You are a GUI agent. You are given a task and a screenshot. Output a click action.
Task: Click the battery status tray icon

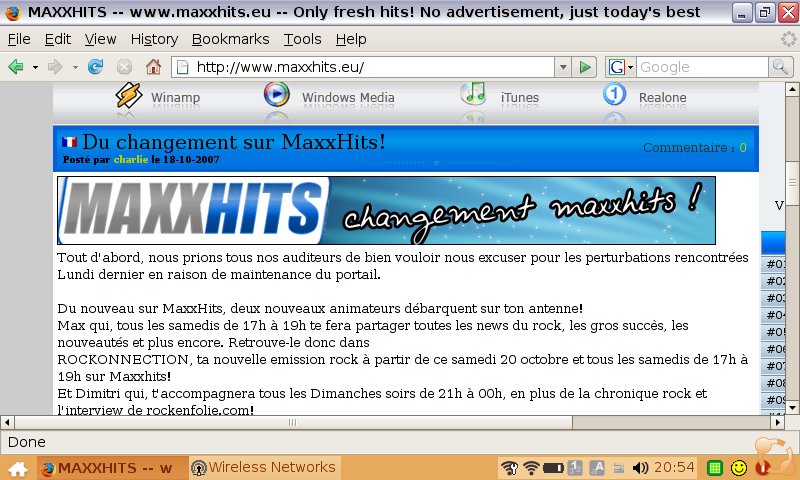(553, 468)
